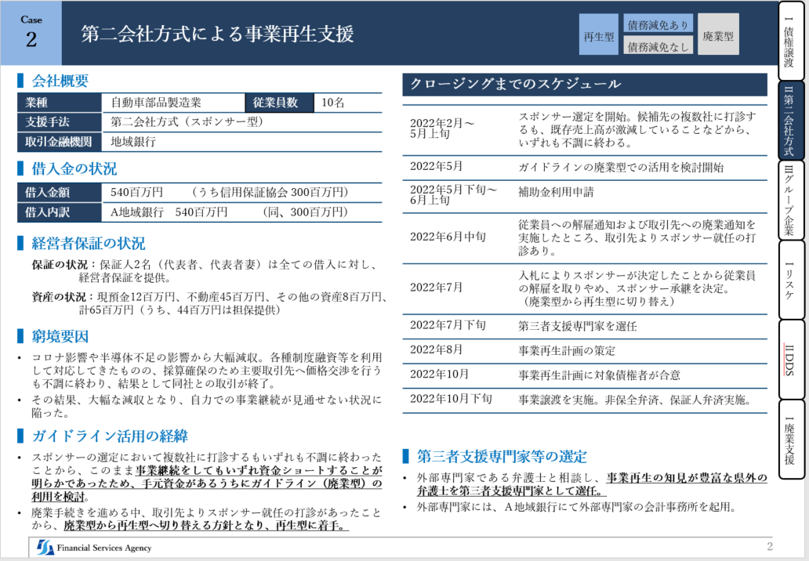Click the 支援手法 header cell

pyautogui.click(x=59, y=122)
